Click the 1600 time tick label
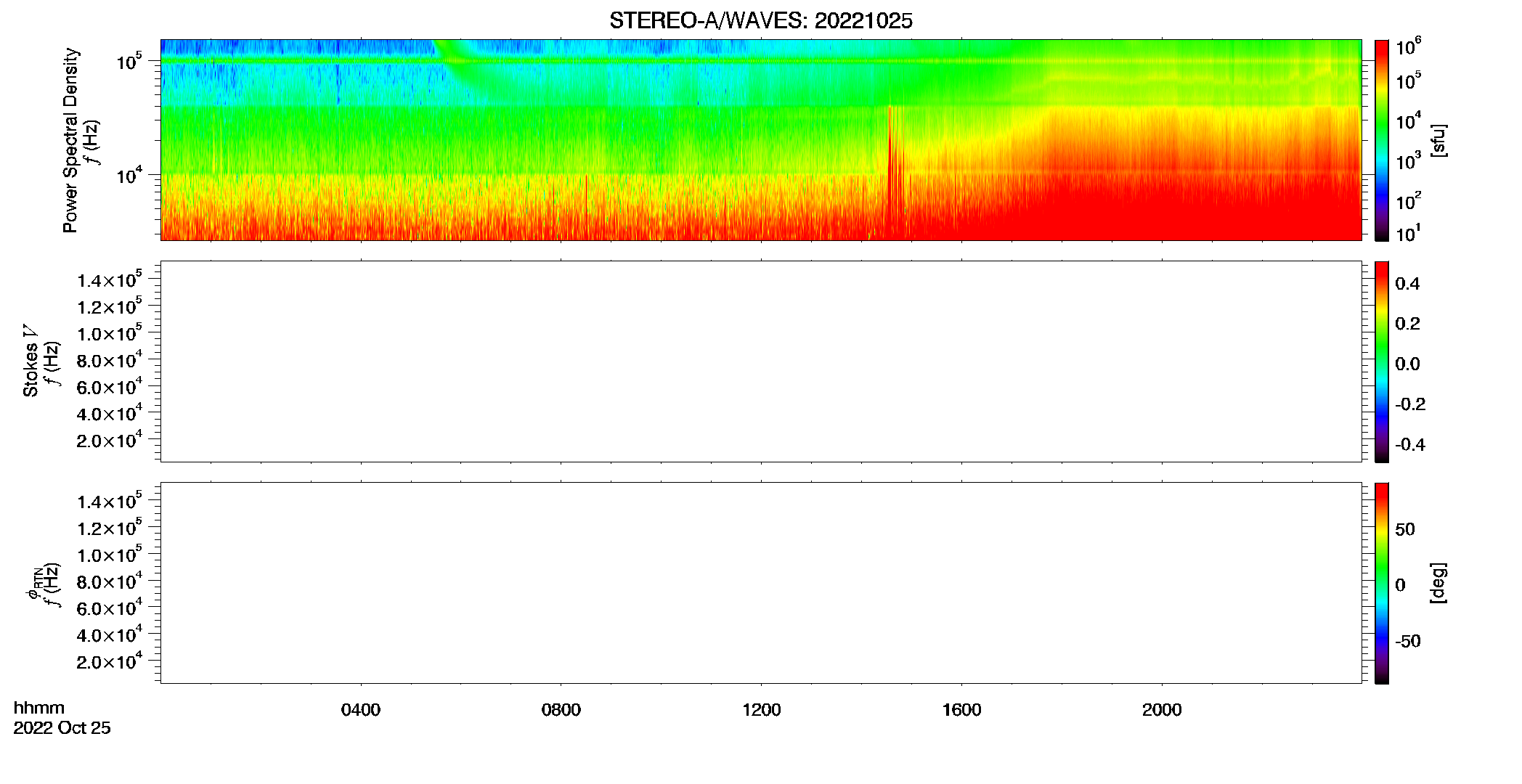The width and height of the screenshot is (1522, 784). (961, 710)
